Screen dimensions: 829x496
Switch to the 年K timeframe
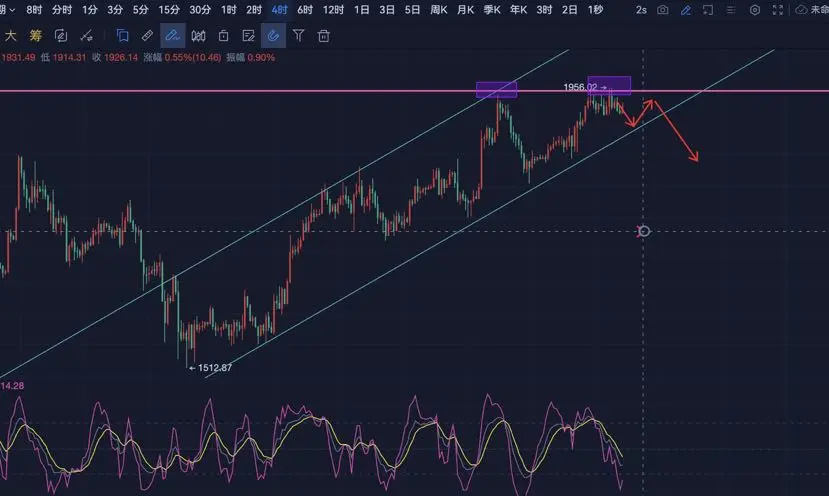coord(518,10)
